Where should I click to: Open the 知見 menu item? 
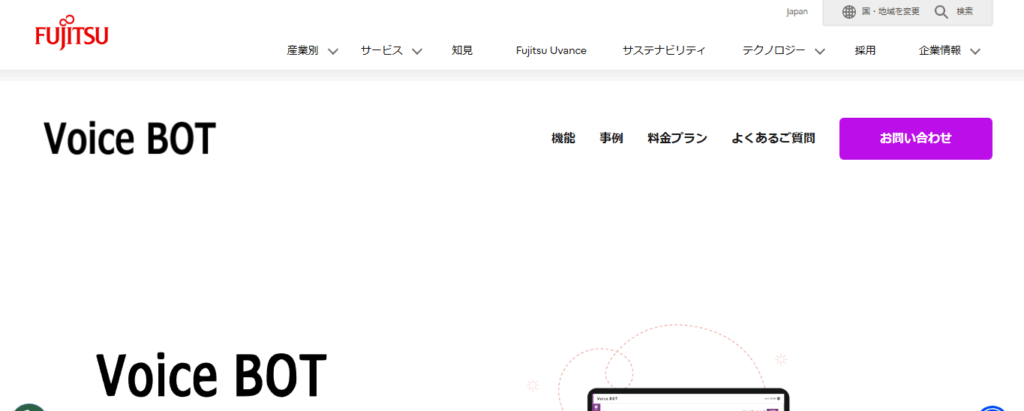click(x=462, y=51)
